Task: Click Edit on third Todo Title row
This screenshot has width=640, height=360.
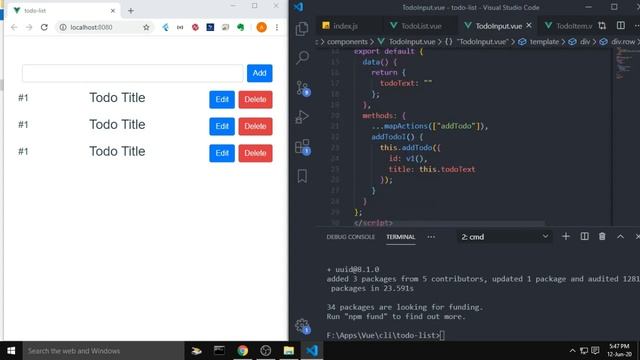Action: (222, 153)
